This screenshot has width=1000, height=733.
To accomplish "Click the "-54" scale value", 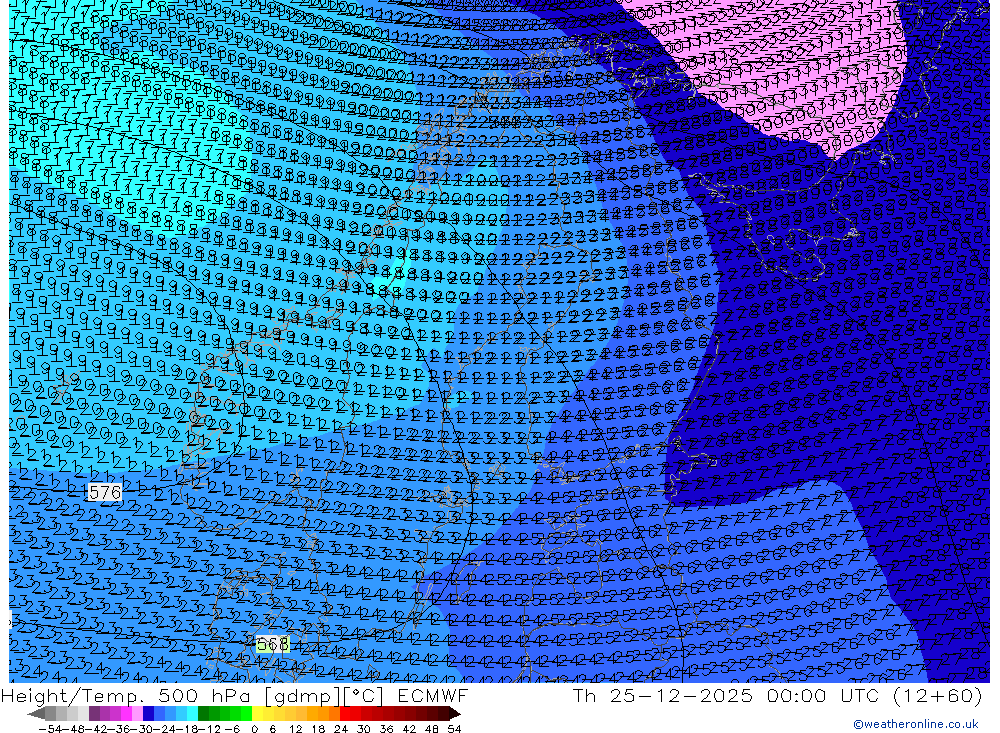I will coord(50,729).
